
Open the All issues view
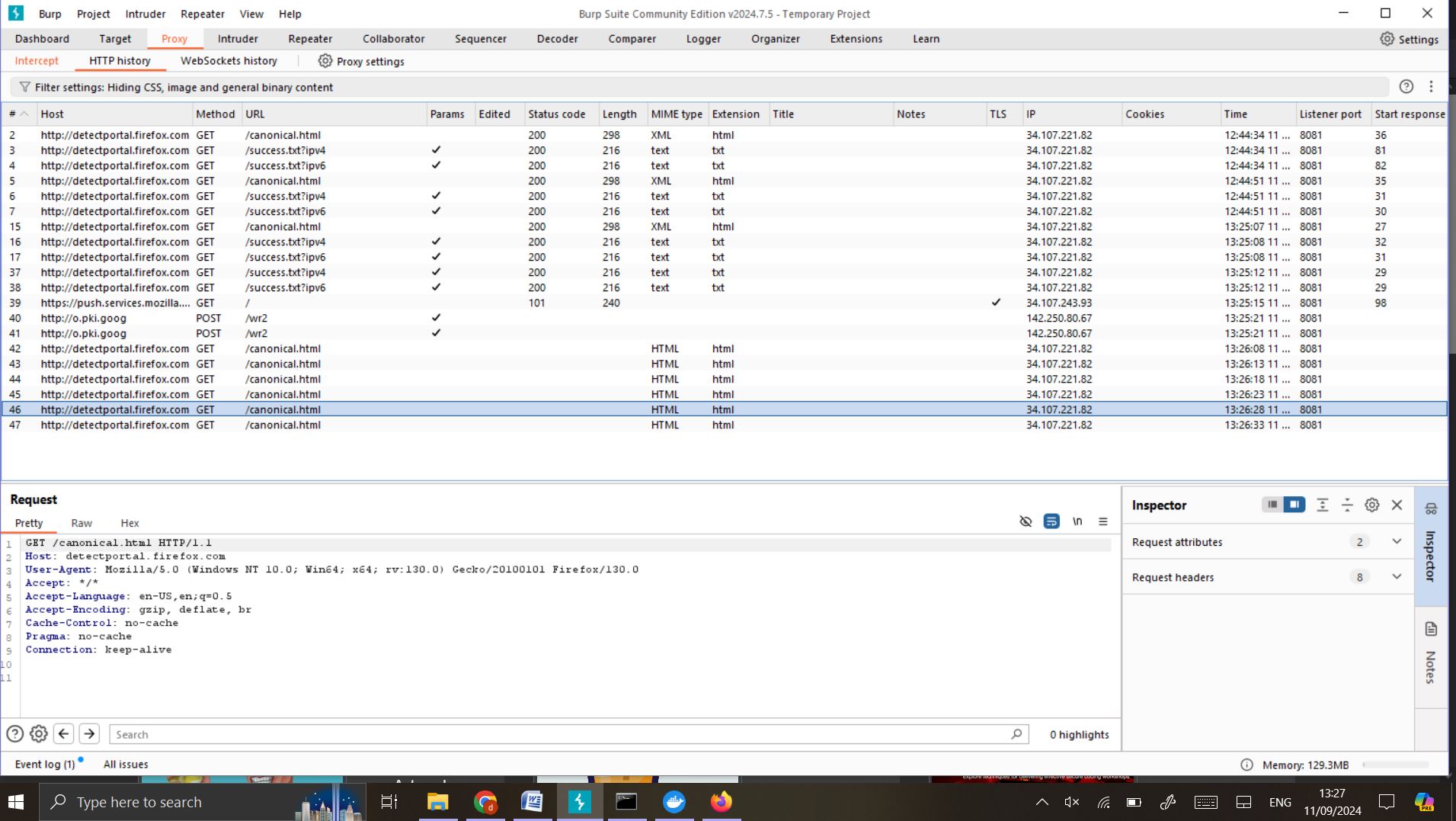click(125, 764)
